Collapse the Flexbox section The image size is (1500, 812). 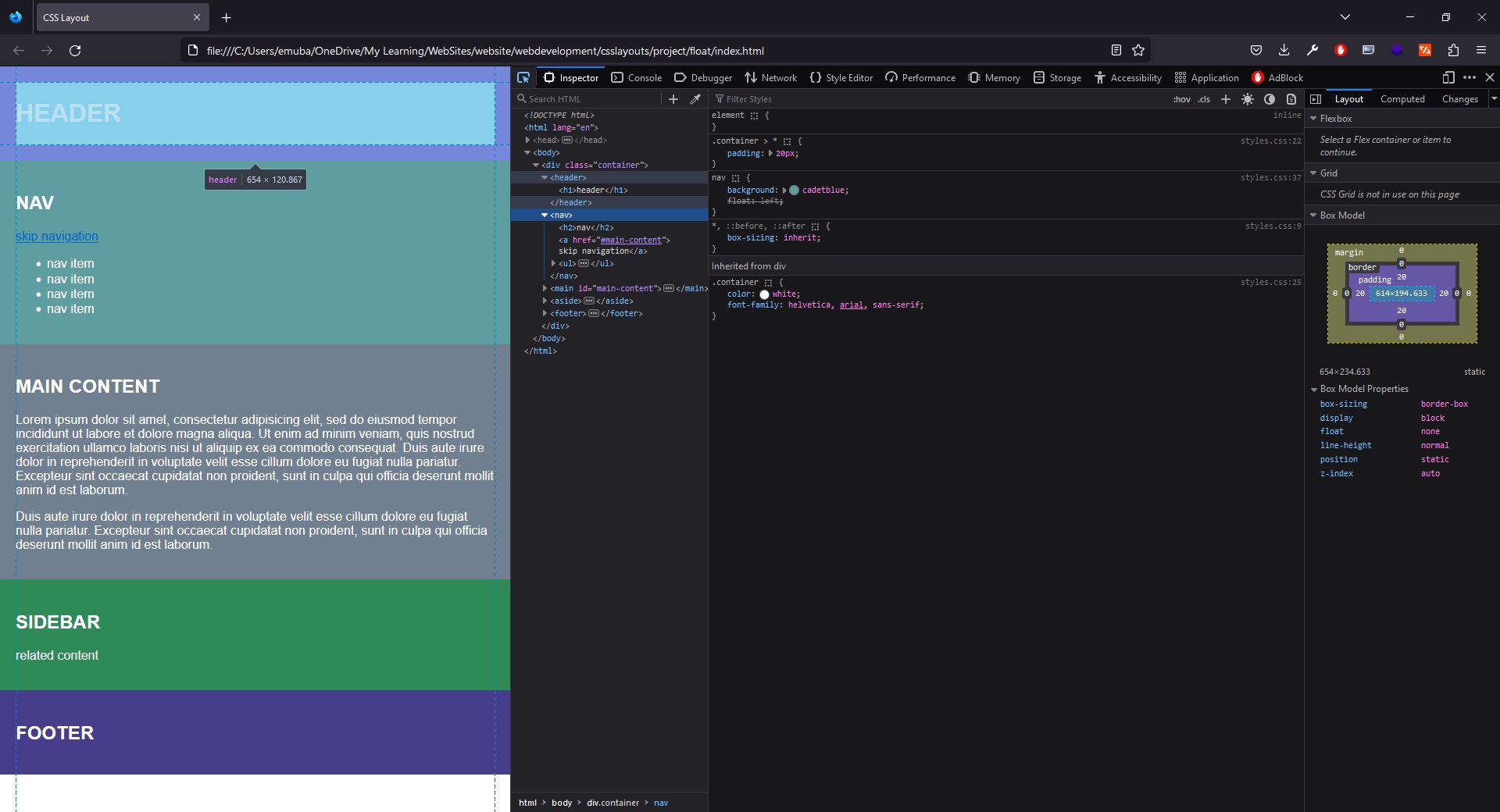[1313, 119]
